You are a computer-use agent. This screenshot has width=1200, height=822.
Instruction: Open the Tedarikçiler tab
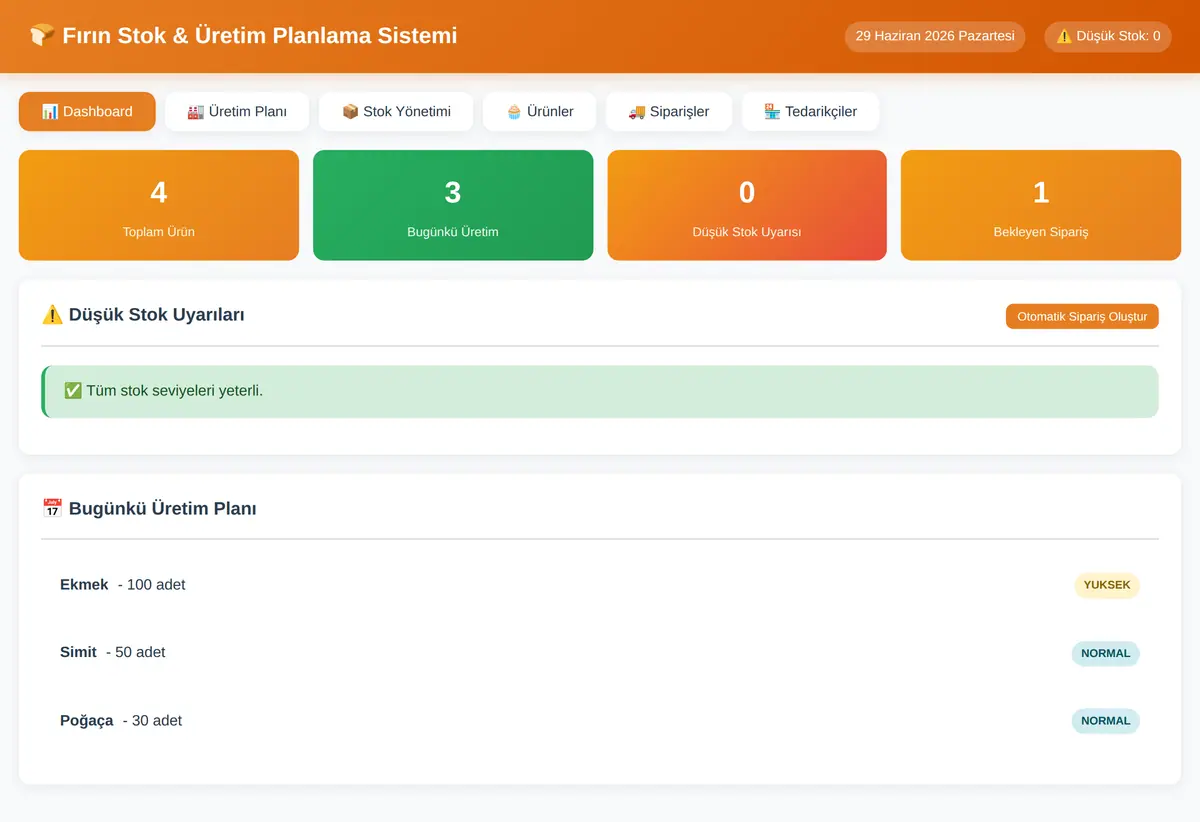(810, 112)
